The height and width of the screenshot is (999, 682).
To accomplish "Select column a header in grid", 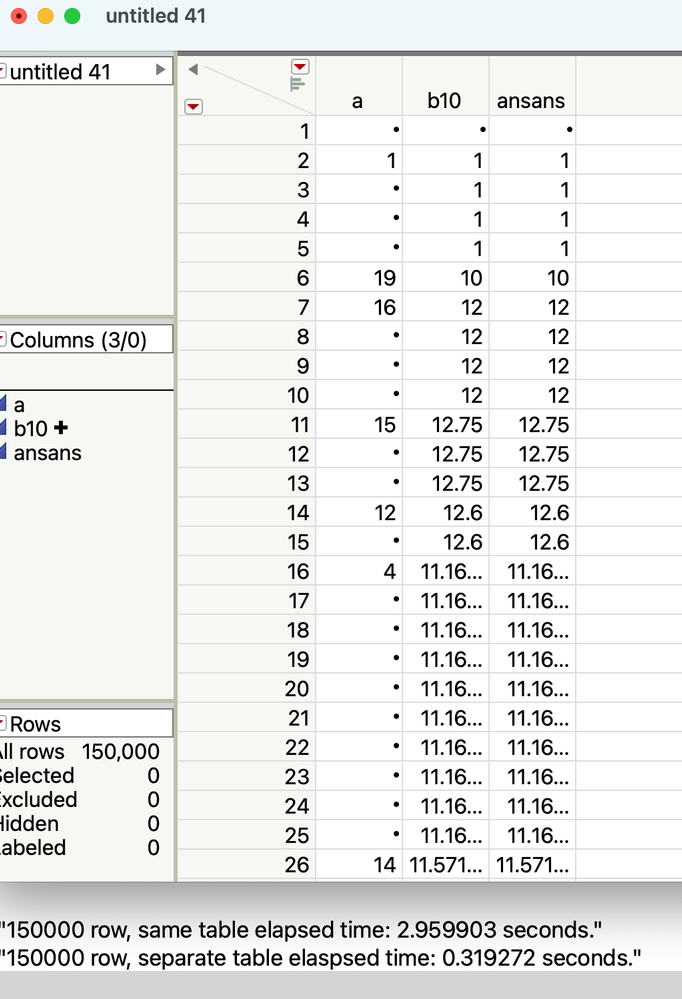I will coord(357,100).
